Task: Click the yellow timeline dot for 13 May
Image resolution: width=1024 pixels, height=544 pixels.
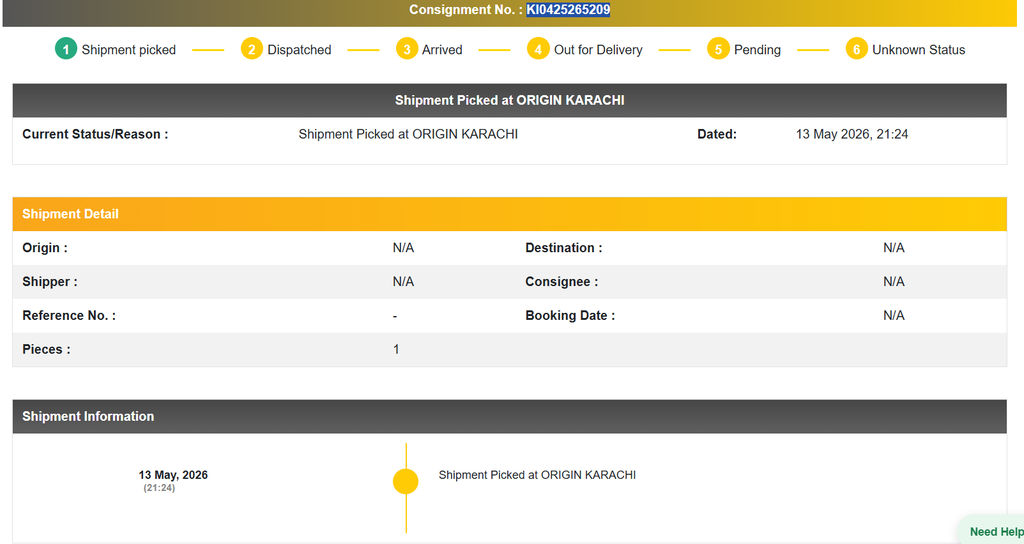Action: point(406,481)
